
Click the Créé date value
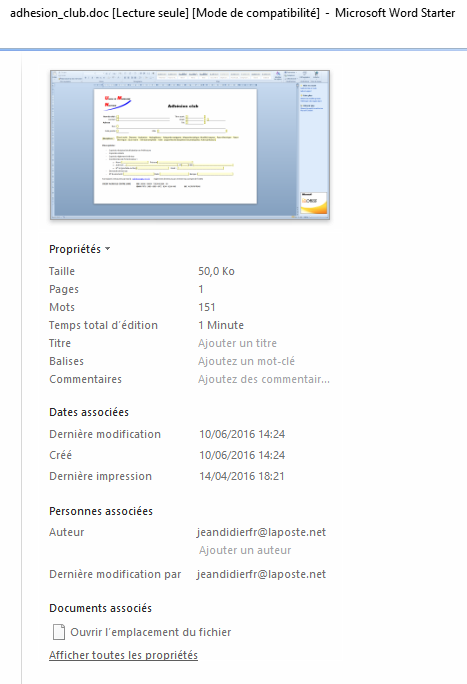point(242,455)
